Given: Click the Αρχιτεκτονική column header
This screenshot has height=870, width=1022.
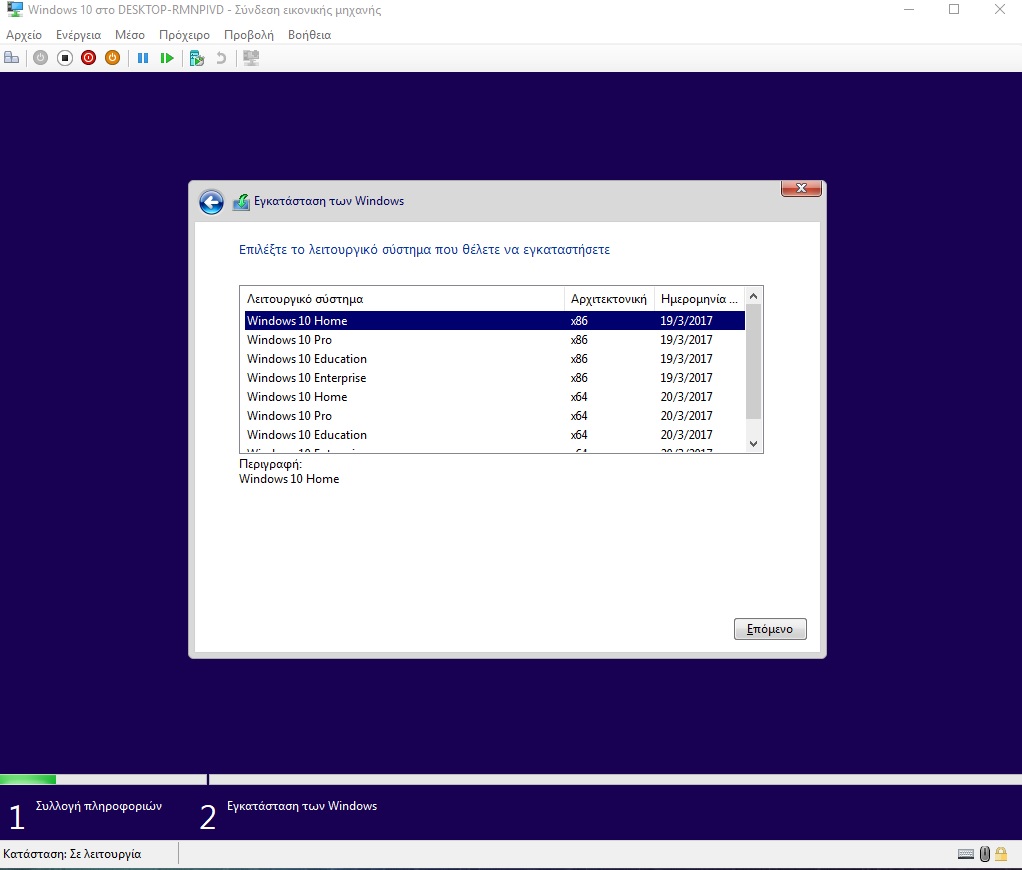Looking at the screenshot, I should [609, 299].
